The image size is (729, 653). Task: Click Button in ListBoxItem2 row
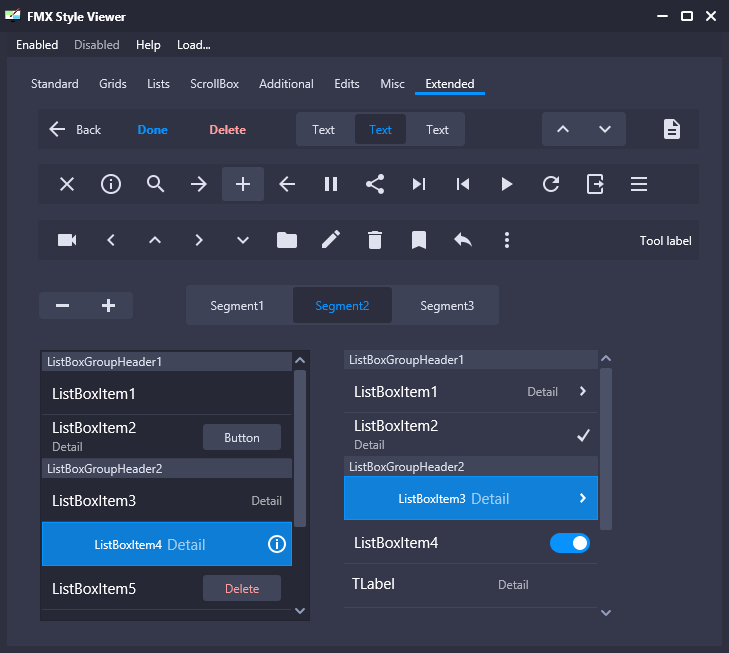(242, 437)
